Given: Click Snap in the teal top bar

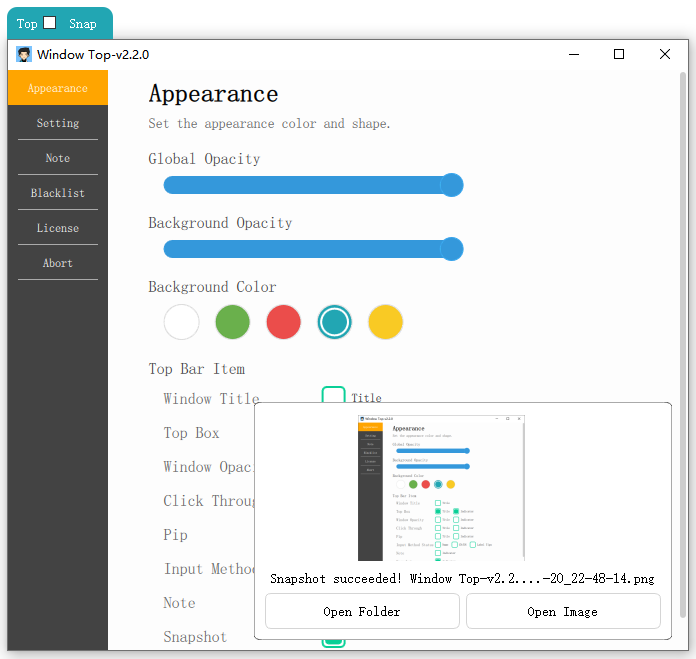Looking at the screenshot, I should coord(83,24).
